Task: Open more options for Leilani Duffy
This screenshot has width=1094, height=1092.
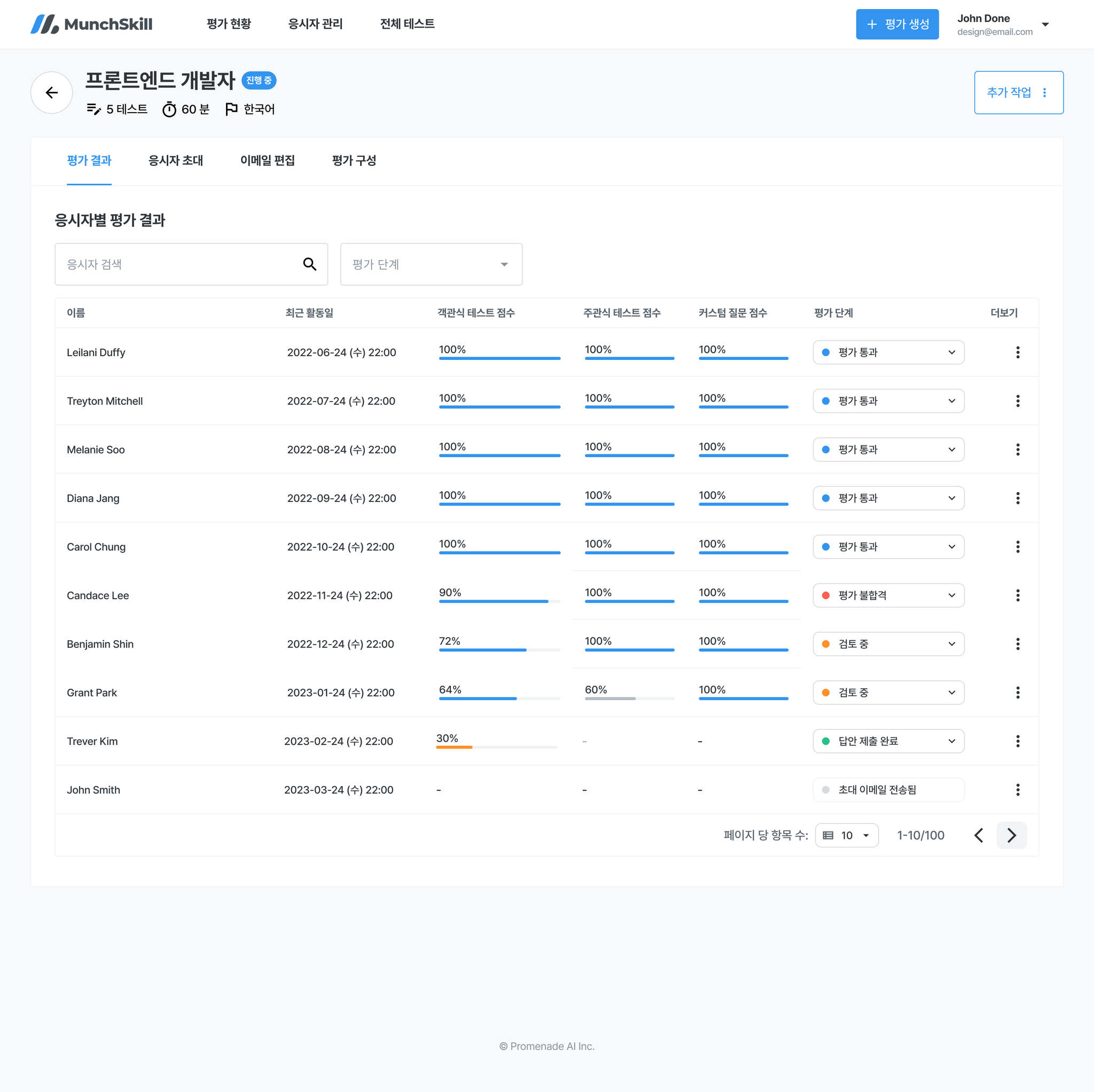Action: click(1017, 352)
